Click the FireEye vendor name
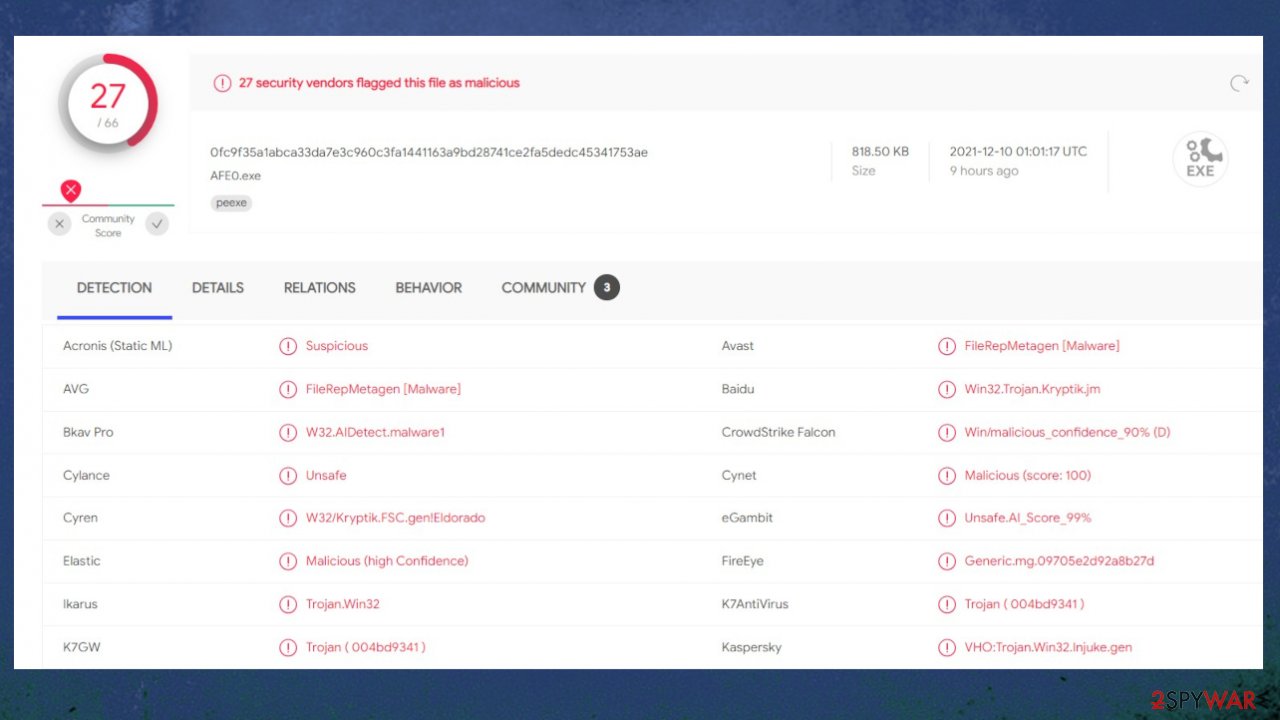Image resolution: width=1280 pixels, height=720 pixels. pos(743,561)
